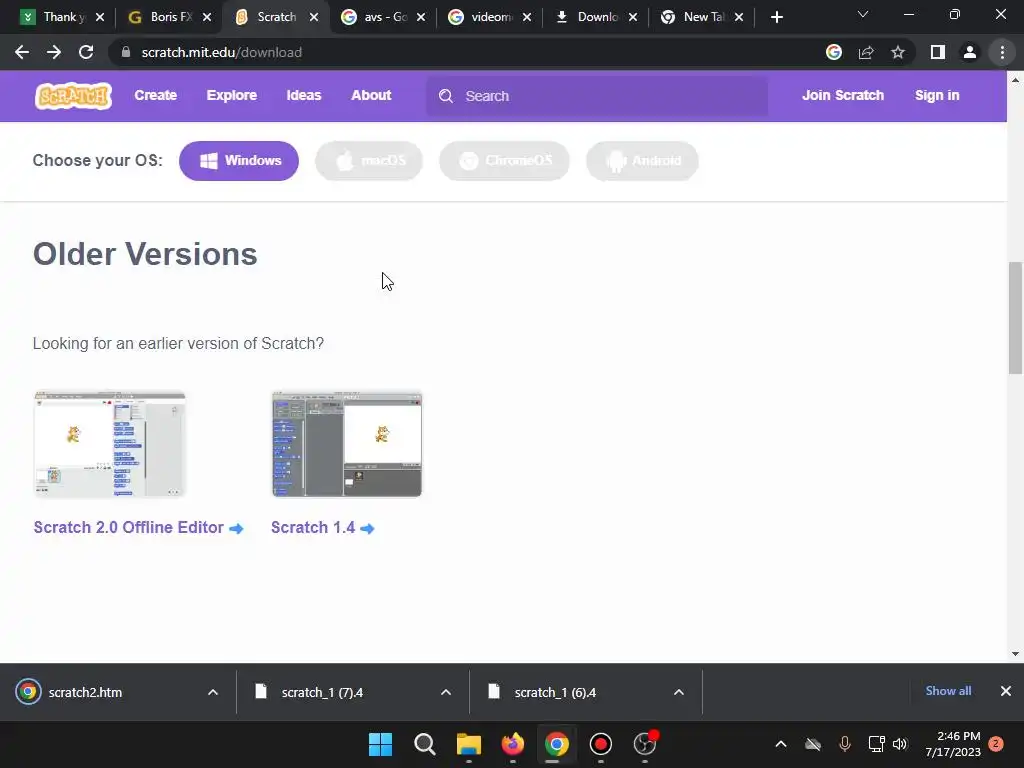The height and width of the screenshot is (768, 1024).
Task: Expand options for scratch_1 (7).4 download
Action: [x=446, y=692]
